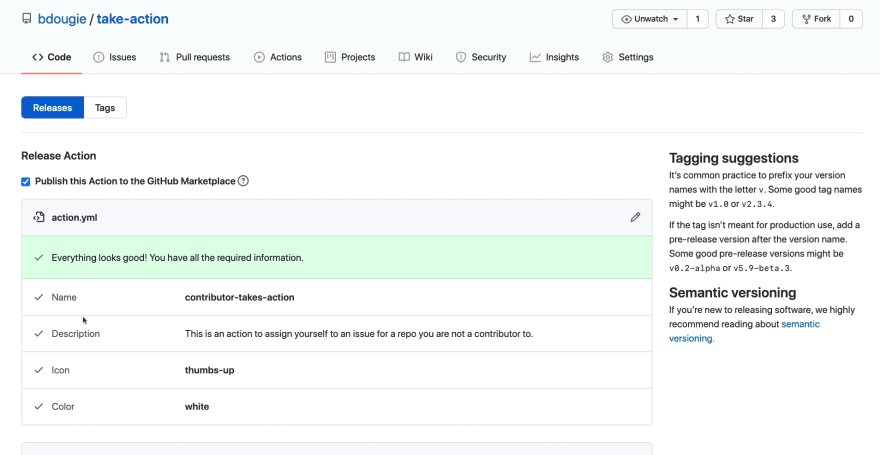Click the Semantic versioning heading
Screen dimensions: 880x455
point(732,293)
